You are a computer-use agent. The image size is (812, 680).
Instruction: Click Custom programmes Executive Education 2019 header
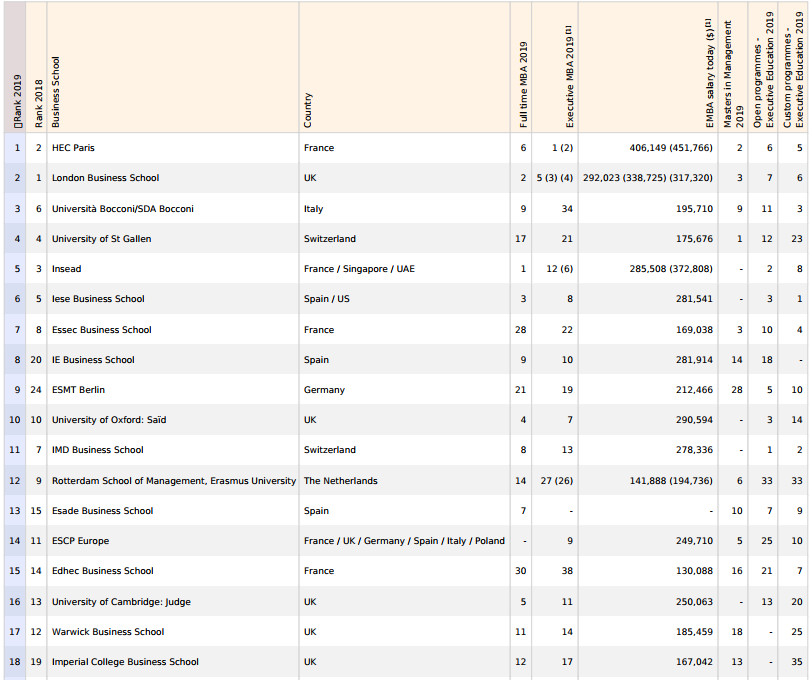coord(793,67)
